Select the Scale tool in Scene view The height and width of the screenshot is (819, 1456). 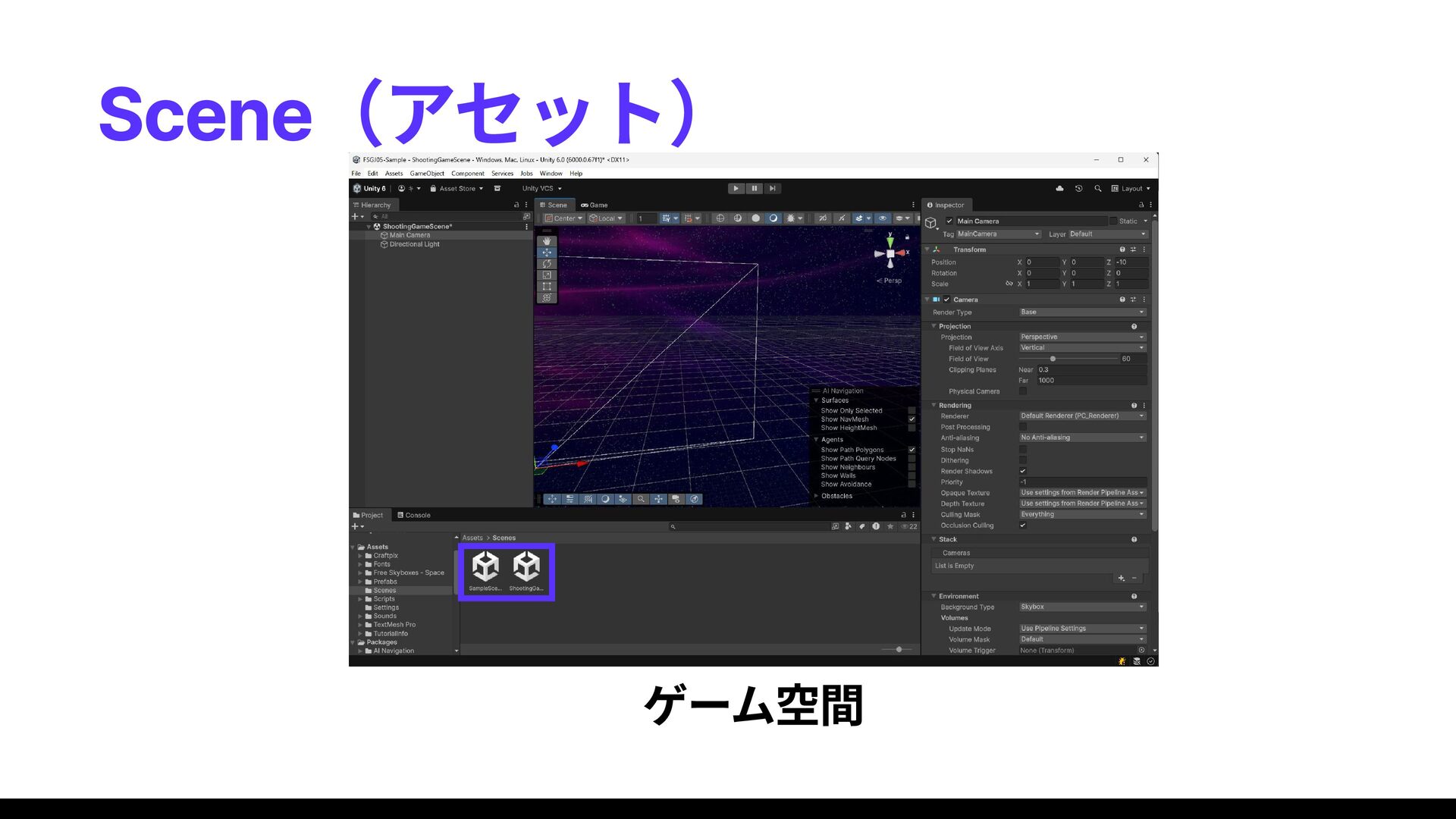point(547,275)
